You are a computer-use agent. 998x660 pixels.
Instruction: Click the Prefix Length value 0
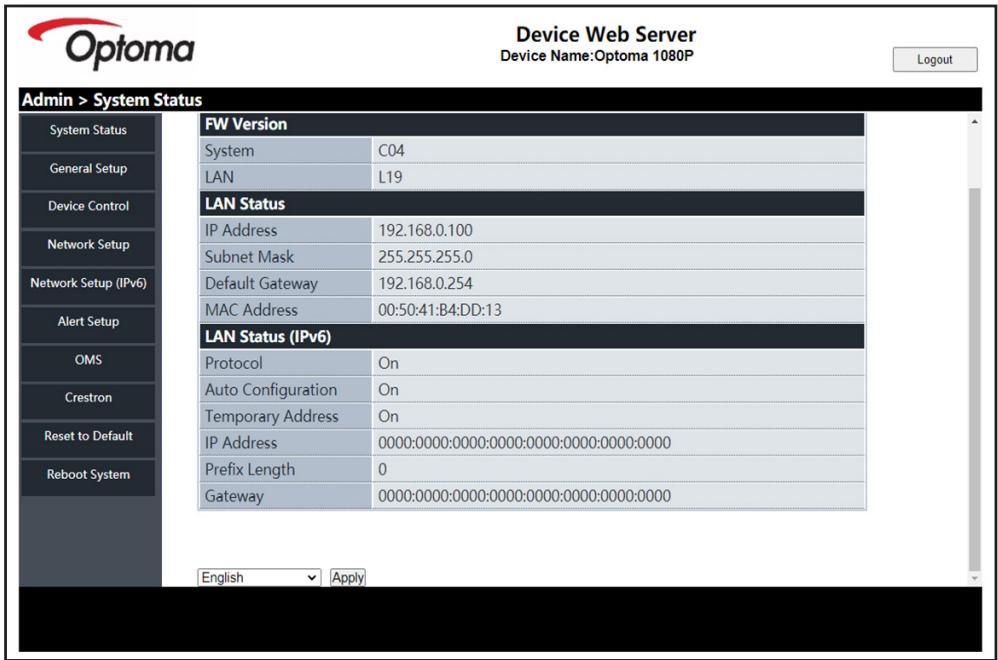383,470
